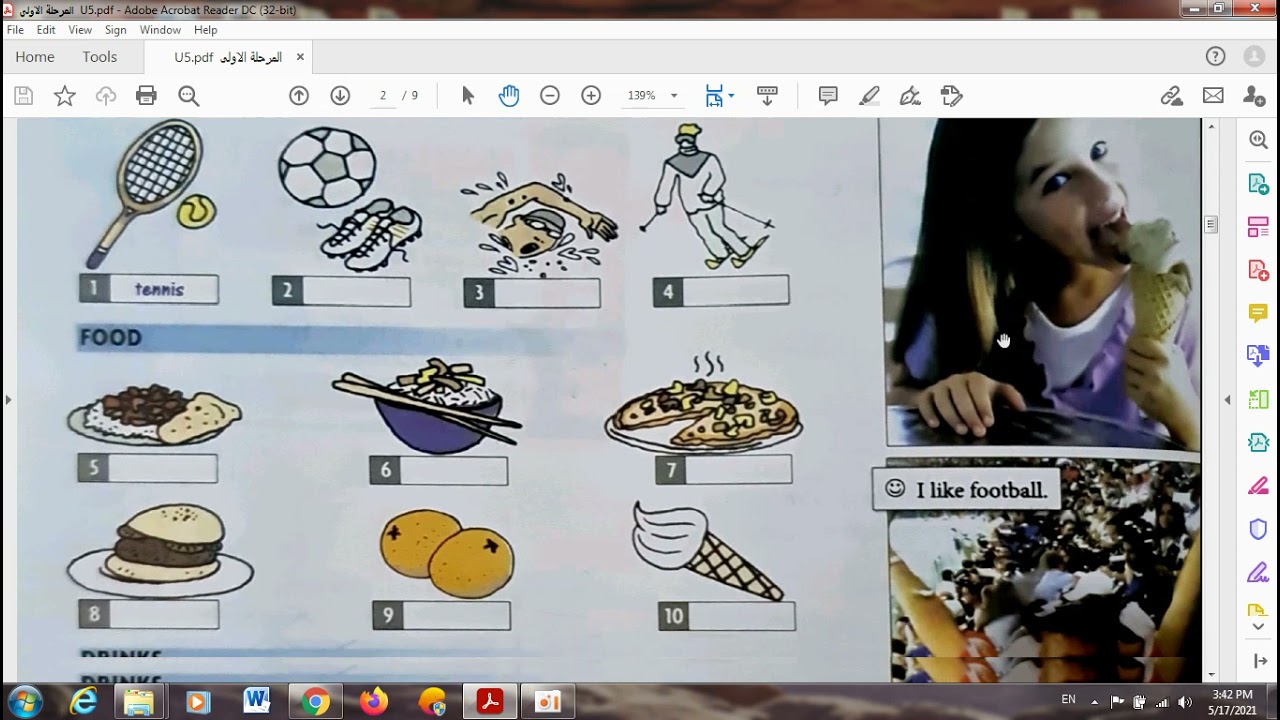Screen dimensions: 1280x720
Task: Open the search tool in the right pane
Action: point(1259,141)
